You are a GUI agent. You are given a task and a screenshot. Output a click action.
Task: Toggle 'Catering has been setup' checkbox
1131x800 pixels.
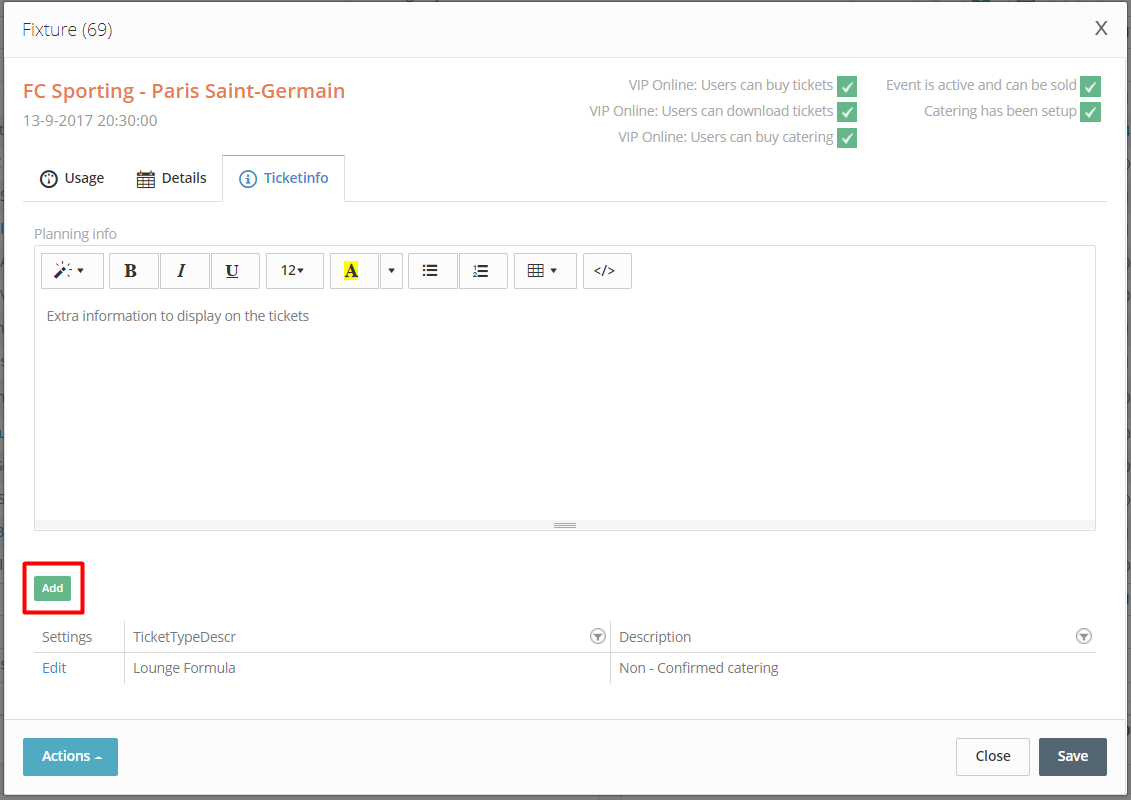coord(1091,112)
